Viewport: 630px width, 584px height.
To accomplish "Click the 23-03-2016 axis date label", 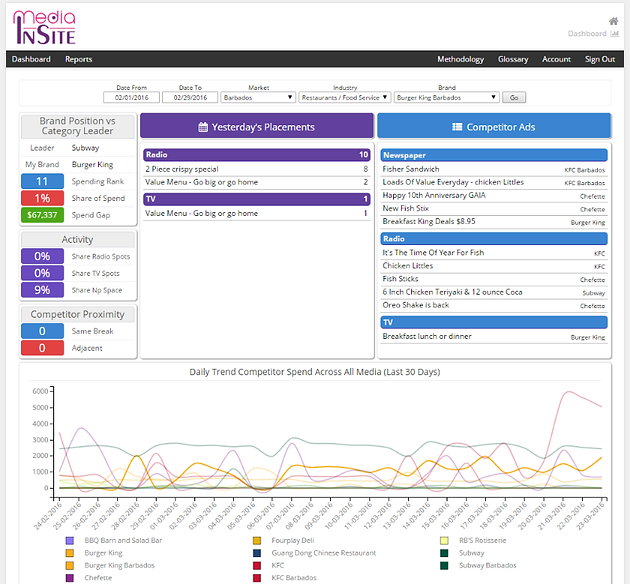I will pyautogui.click(x=591, y=516).
